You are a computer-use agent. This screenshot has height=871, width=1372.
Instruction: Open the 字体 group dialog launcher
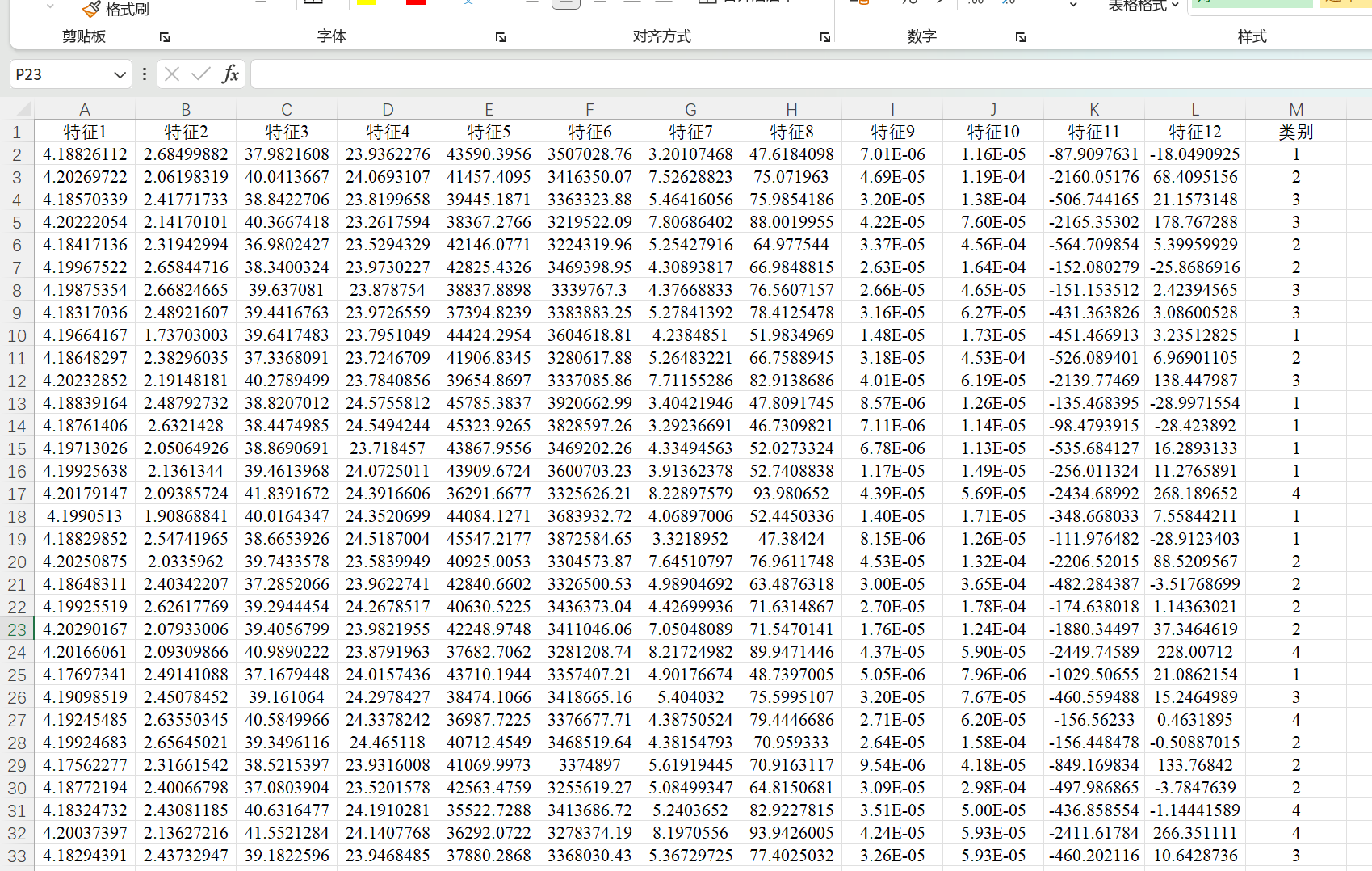coord(501,37)
